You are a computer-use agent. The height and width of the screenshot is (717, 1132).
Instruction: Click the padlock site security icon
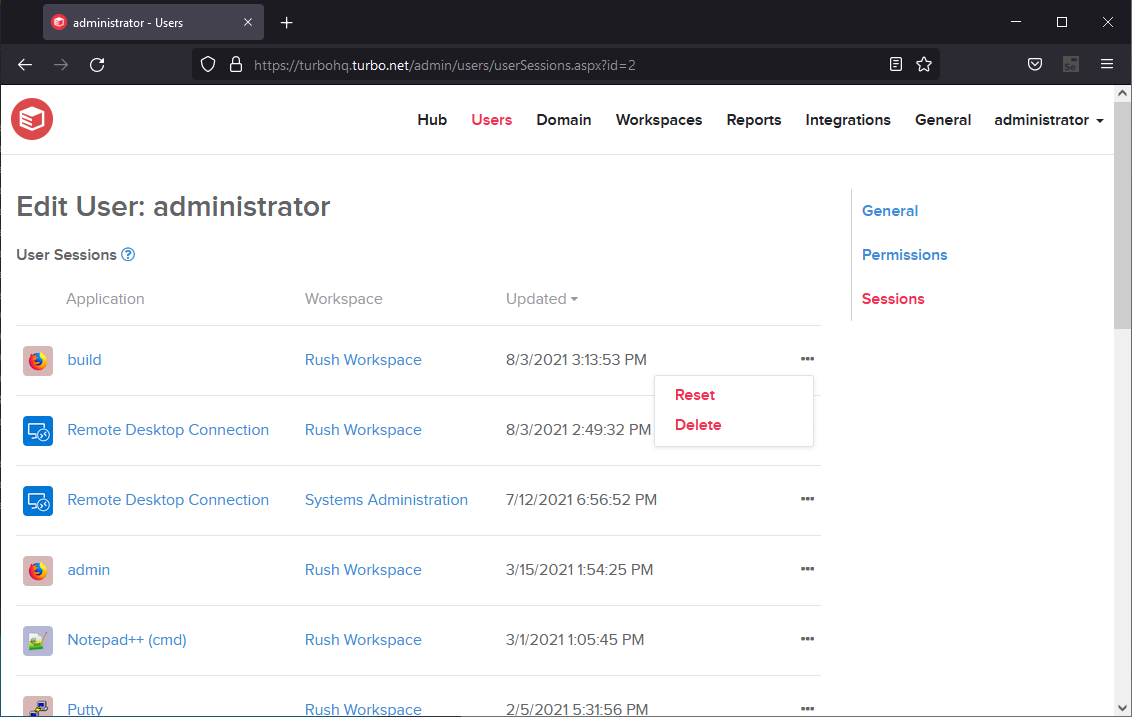235,65
